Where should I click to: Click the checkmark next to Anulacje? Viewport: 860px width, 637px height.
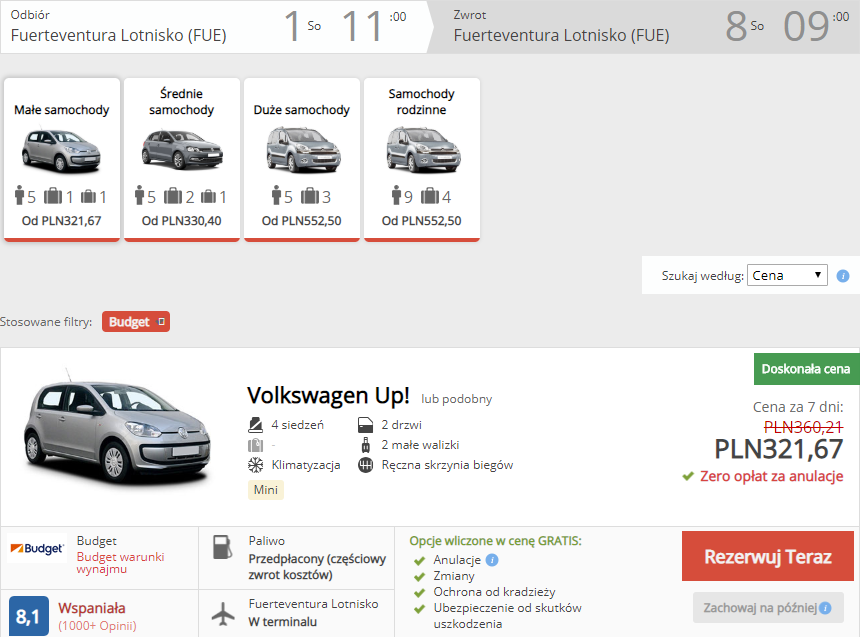[x=420, y=561]
